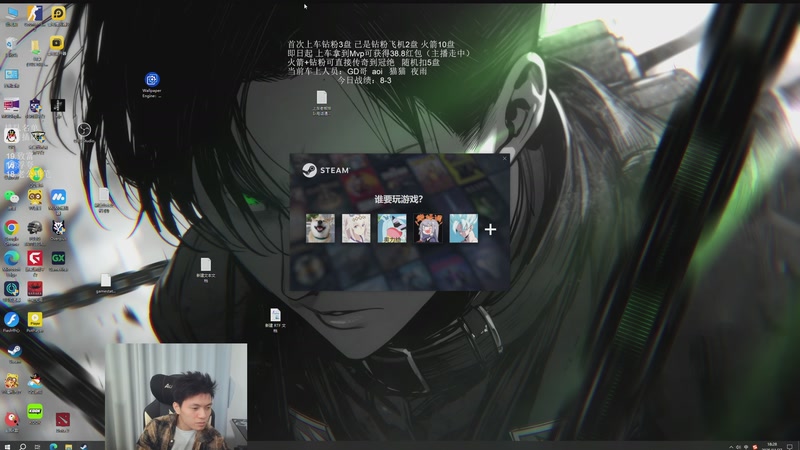Open File Explorer from the taskbar
800x450 pixels.
(x=68, y=446)
